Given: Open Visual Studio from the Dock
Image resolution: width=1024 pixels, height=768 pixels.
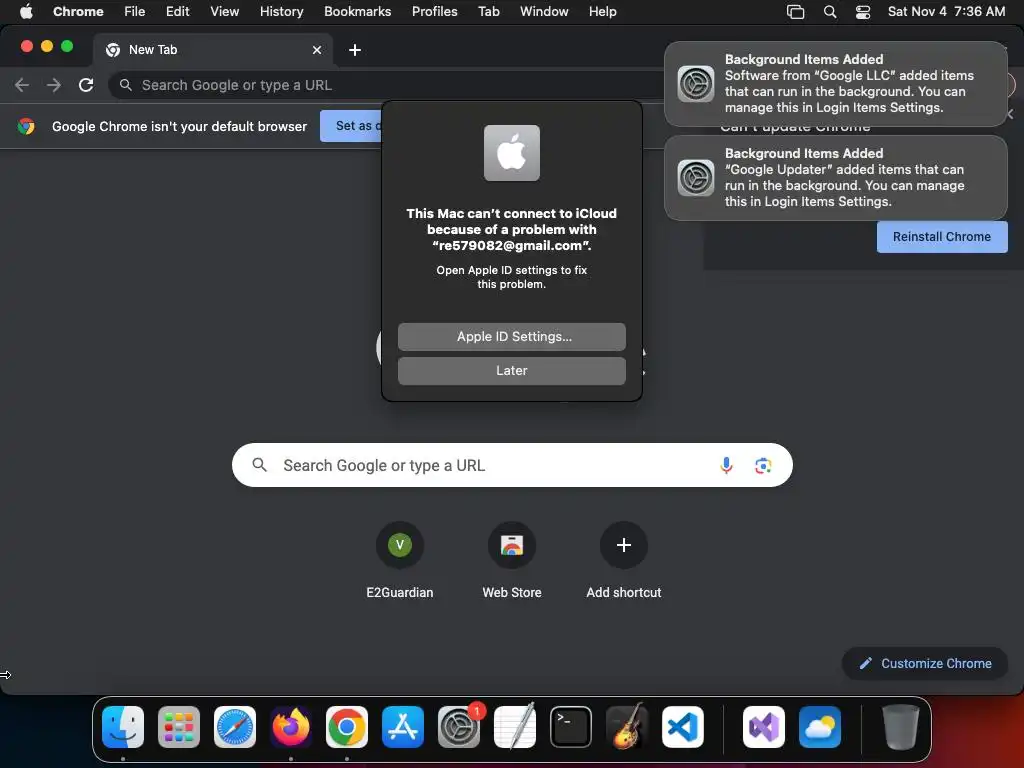Looking at the screenshot, I should 763,727.
